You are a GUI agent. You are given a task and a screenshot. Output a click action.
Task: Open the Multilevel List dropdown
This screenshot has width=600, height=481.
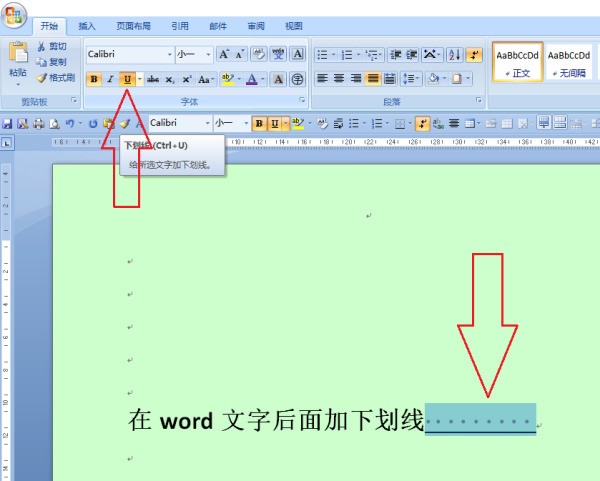373,55
